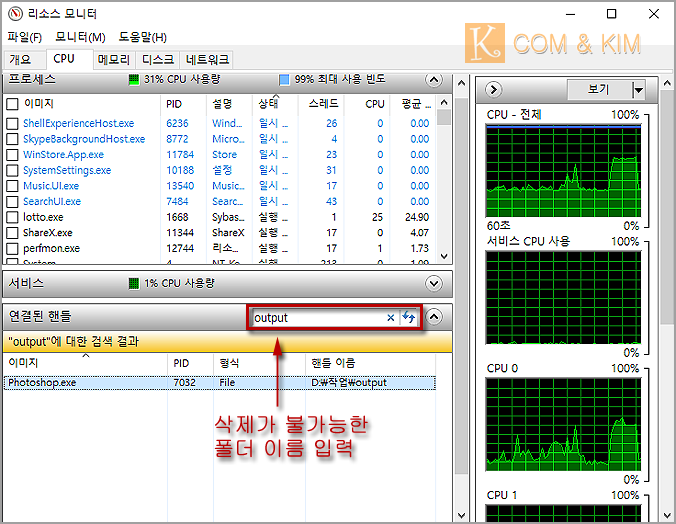Open the 보기 dropdown arrow
The height and width of the screenshot is (524, 676).
coord(638,90)
